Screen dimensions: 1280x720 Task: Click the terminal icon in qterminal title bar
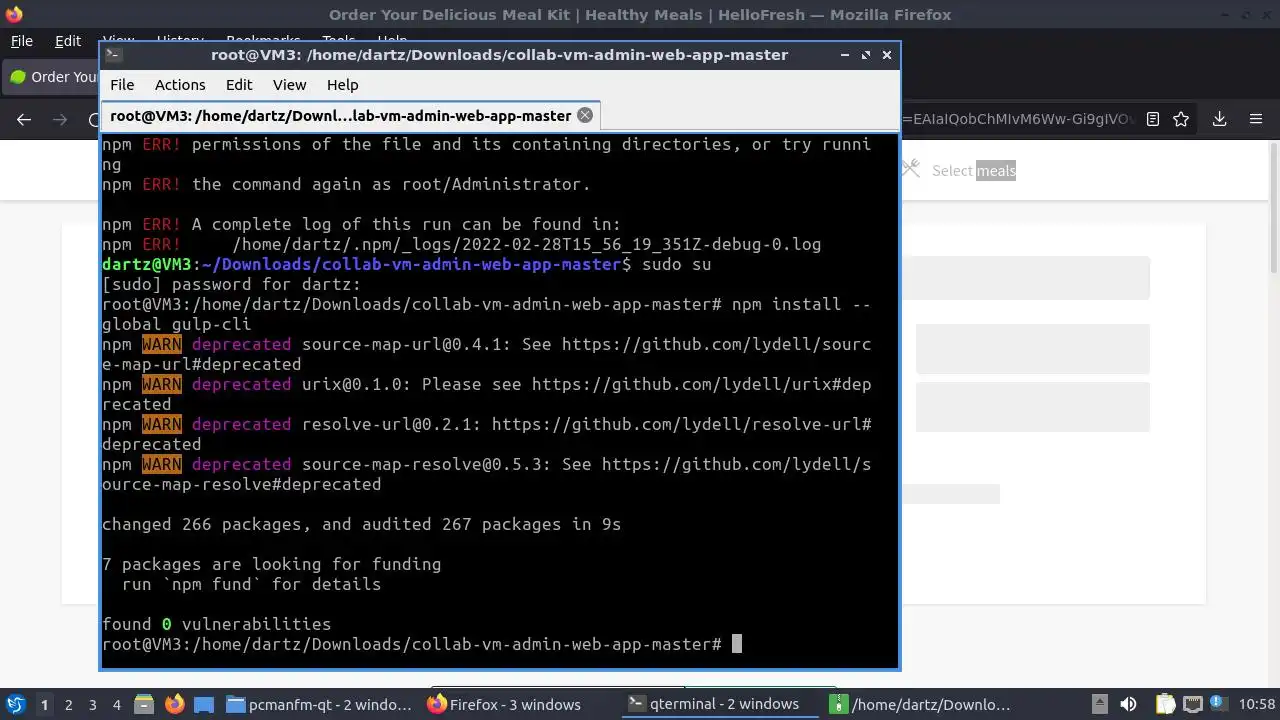114,55
